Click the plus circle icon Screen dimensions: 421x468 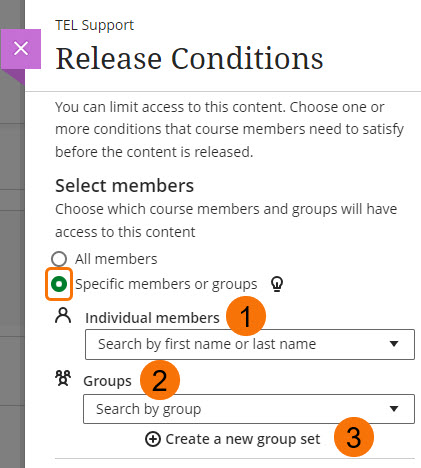point(153,439)
